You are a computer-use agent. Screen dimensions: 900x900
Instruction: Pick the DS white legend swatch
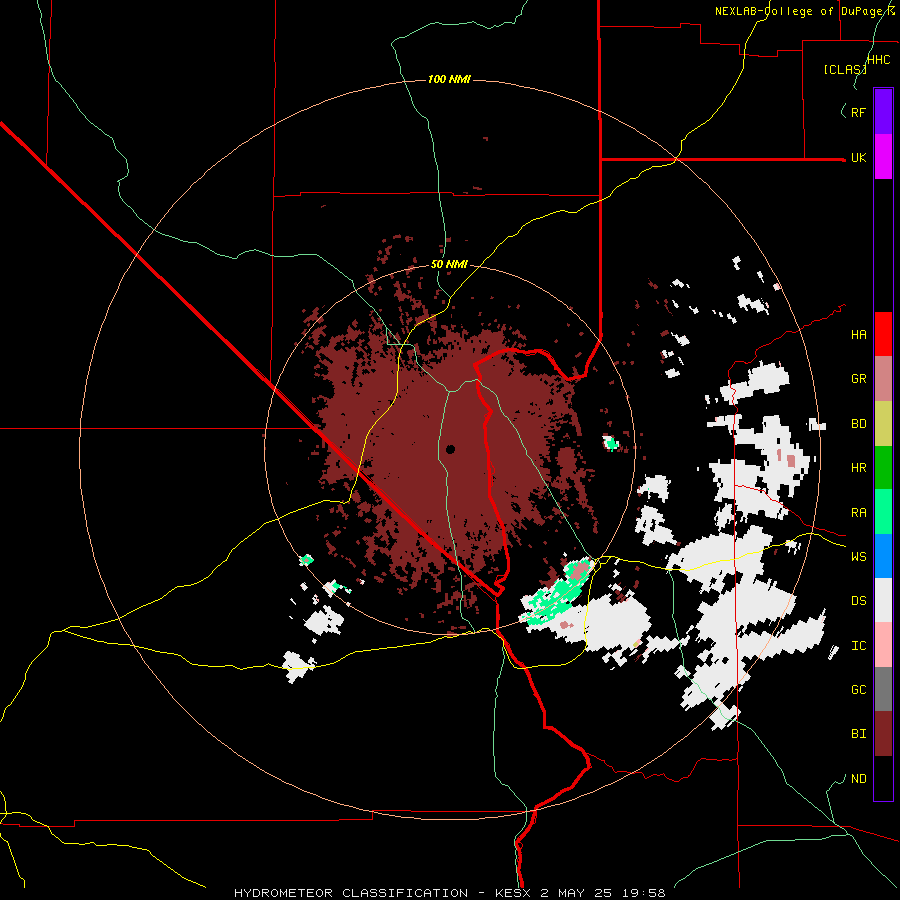click(883, 600)
